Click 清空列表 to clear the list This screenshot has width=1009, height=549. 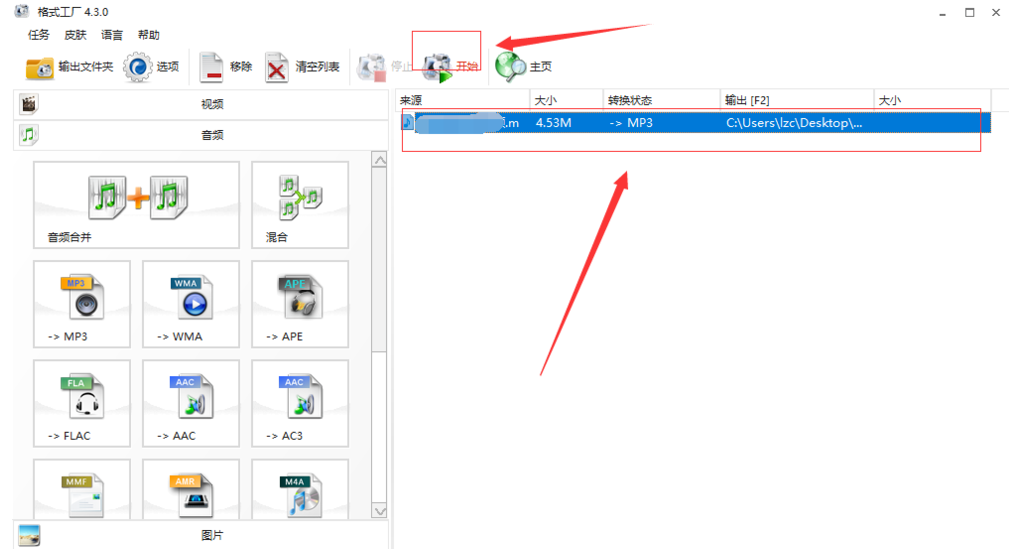coord(302,67)
